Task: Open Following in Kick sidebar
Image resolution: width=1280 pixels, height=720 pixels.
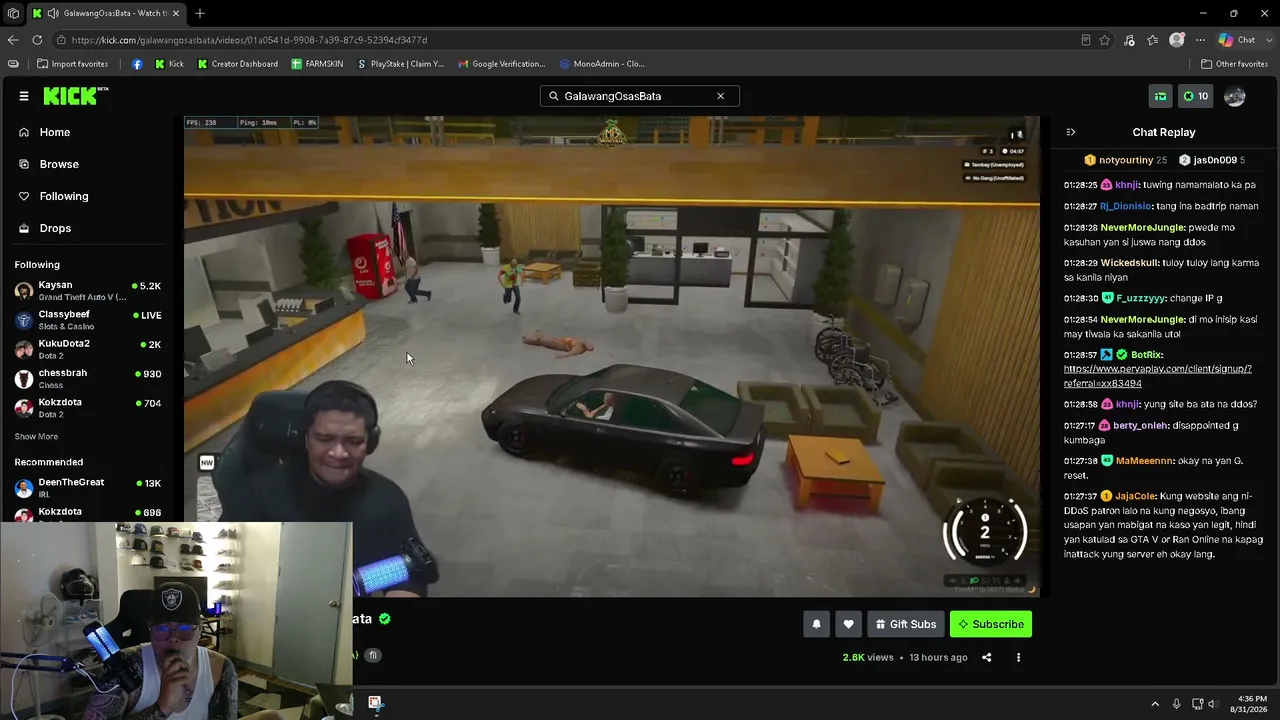Action: (x=64, y=196)
